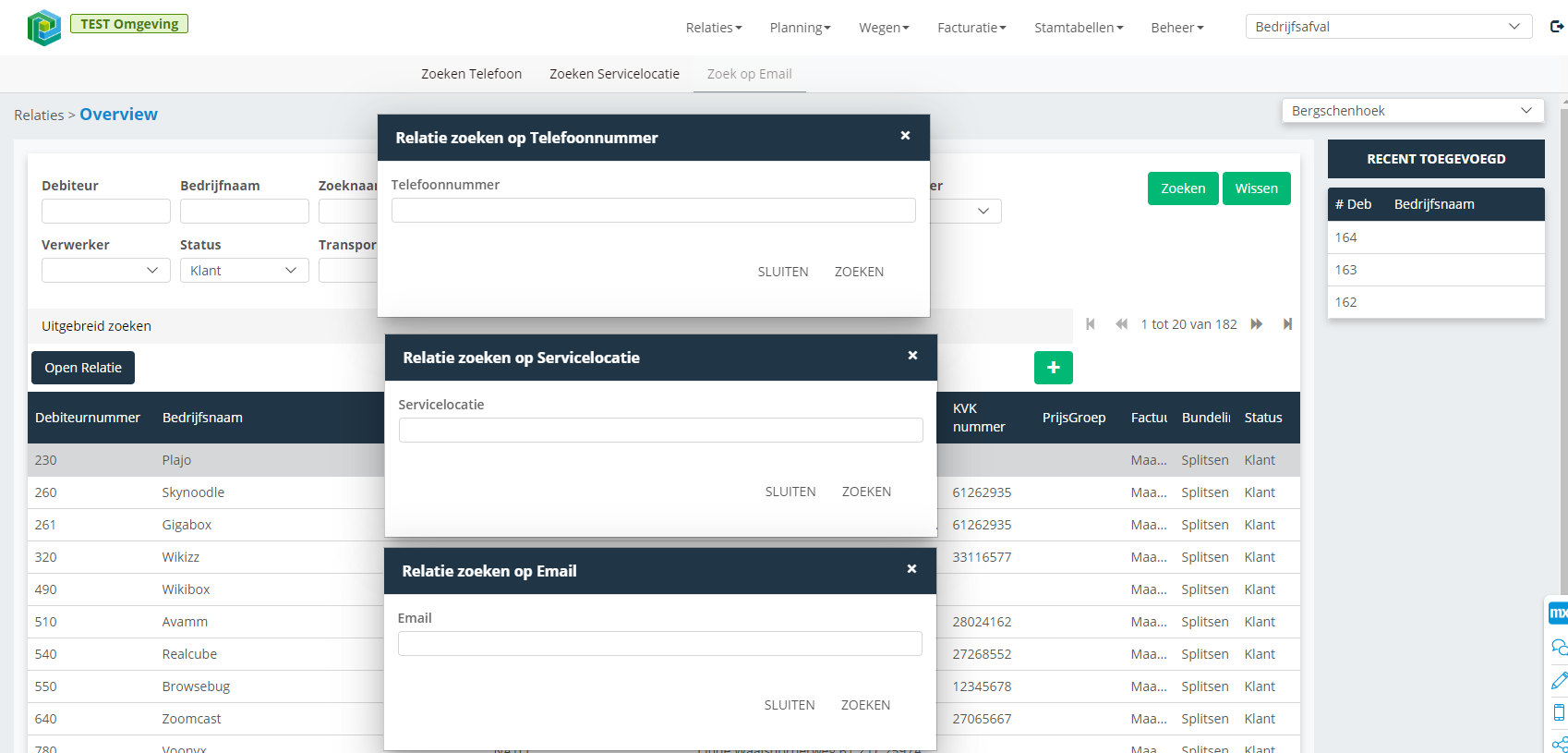
Task: Click SLUITEN in the Telefoonnummer dialog
Action: point(783,272)
